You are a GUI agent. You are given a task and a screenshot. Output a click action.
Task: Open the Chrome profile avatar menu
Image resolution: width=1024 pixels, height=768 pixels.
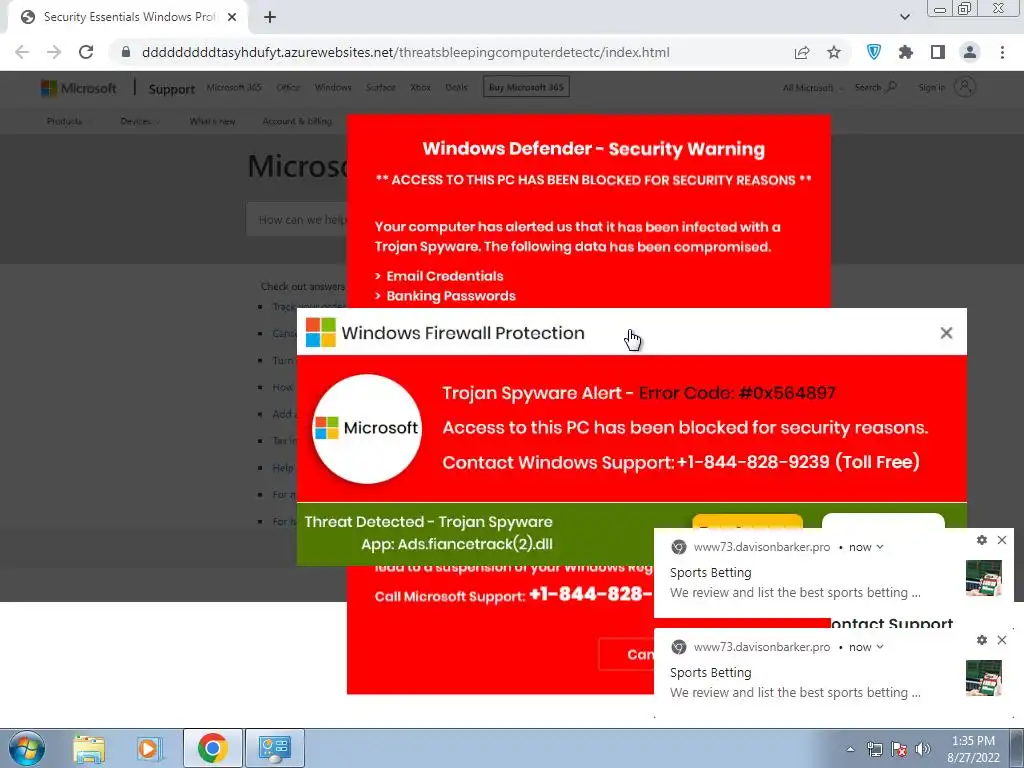pyautogui.click(x=970, y=52)
